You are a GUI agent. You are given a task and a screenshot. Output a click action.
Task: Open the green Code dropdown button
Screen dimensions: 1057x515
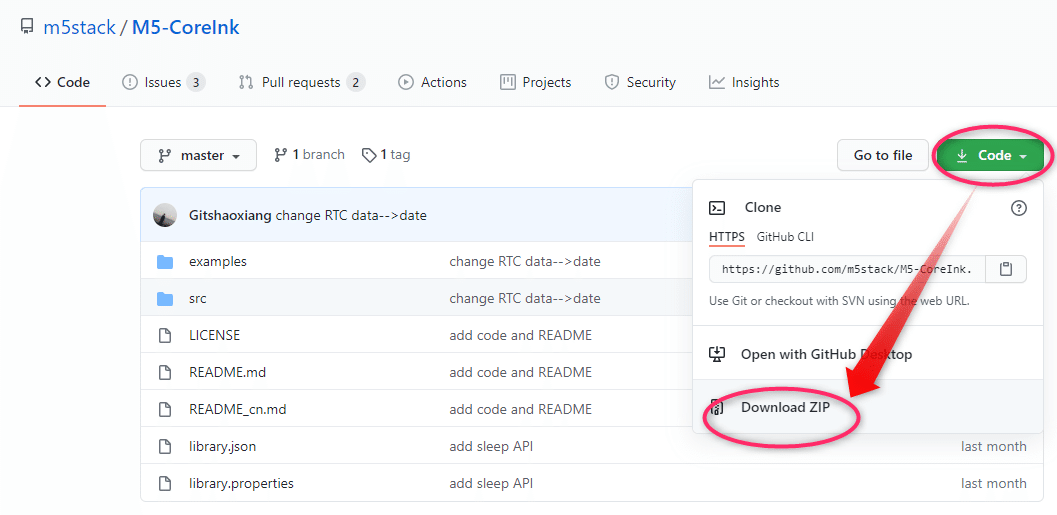990,155
